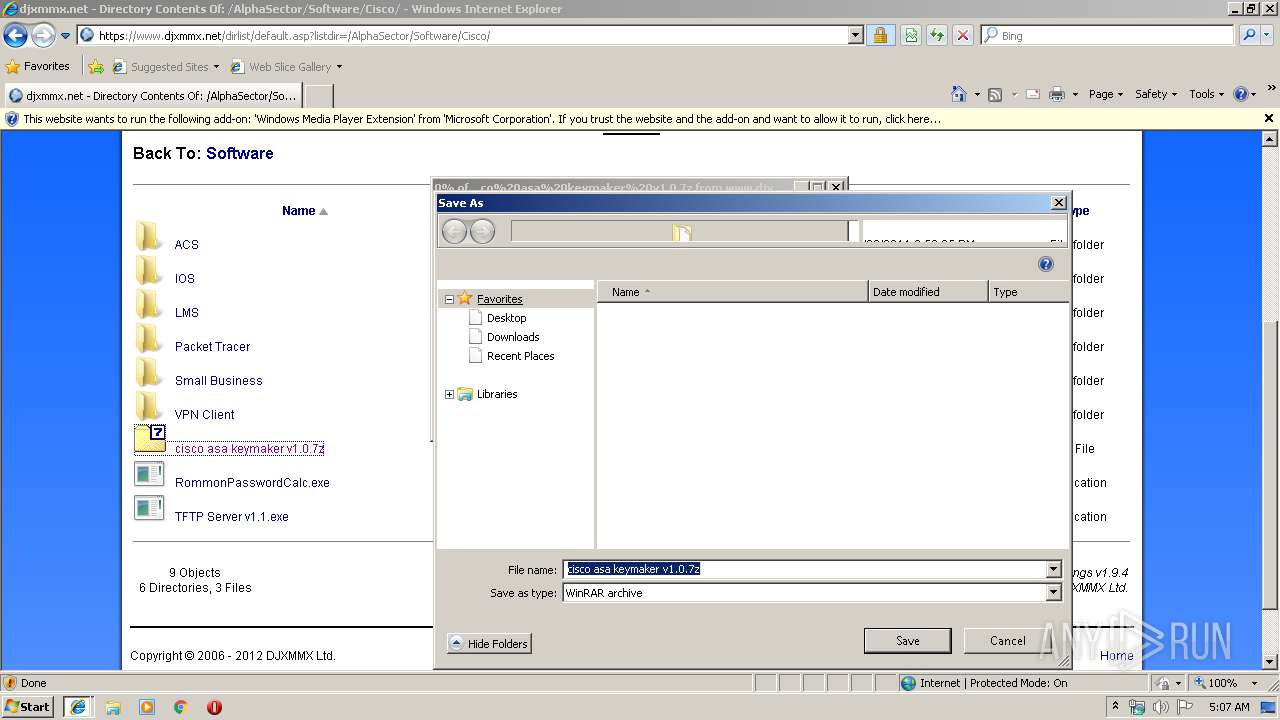Image resolution: width=1280 pixels, height=720 pixels.
Task: Click the red Opera icon in taskbar
Action: (x=214, y=707)
